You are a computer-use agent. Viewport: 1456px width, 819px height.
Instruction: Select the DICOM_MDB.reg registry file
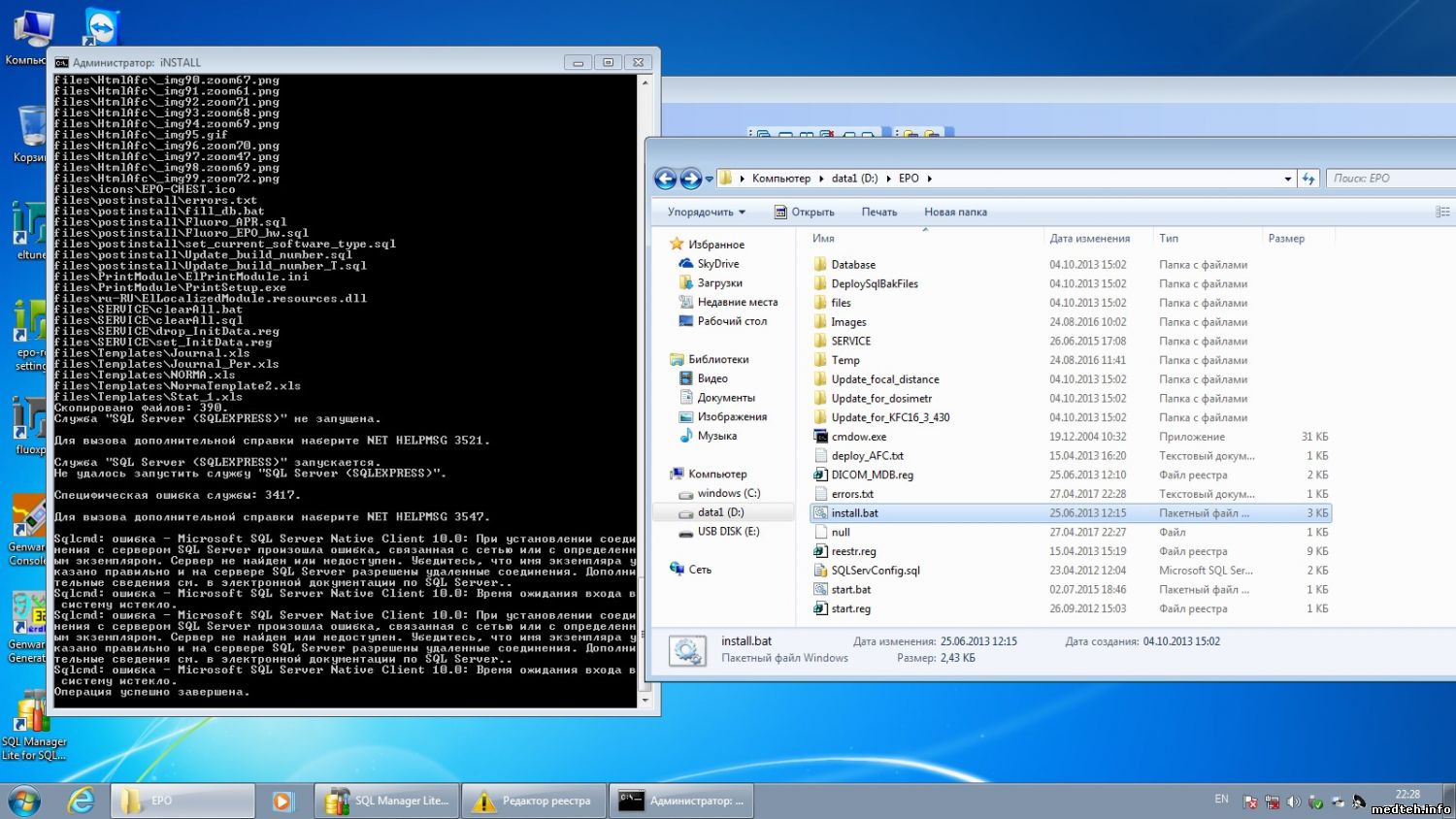872,475
